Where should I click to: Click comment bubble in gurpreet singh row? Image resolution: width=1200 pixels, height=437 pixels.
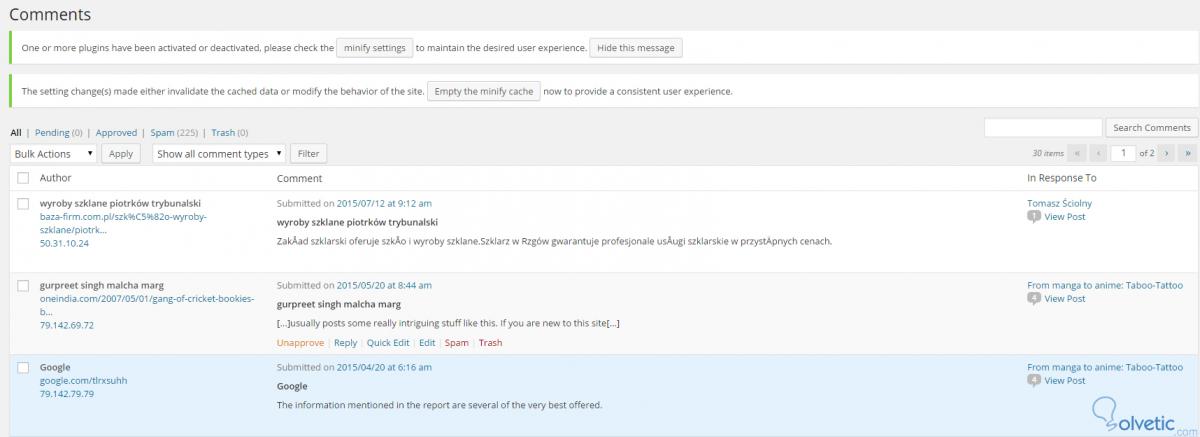[x=1034, y=299]
